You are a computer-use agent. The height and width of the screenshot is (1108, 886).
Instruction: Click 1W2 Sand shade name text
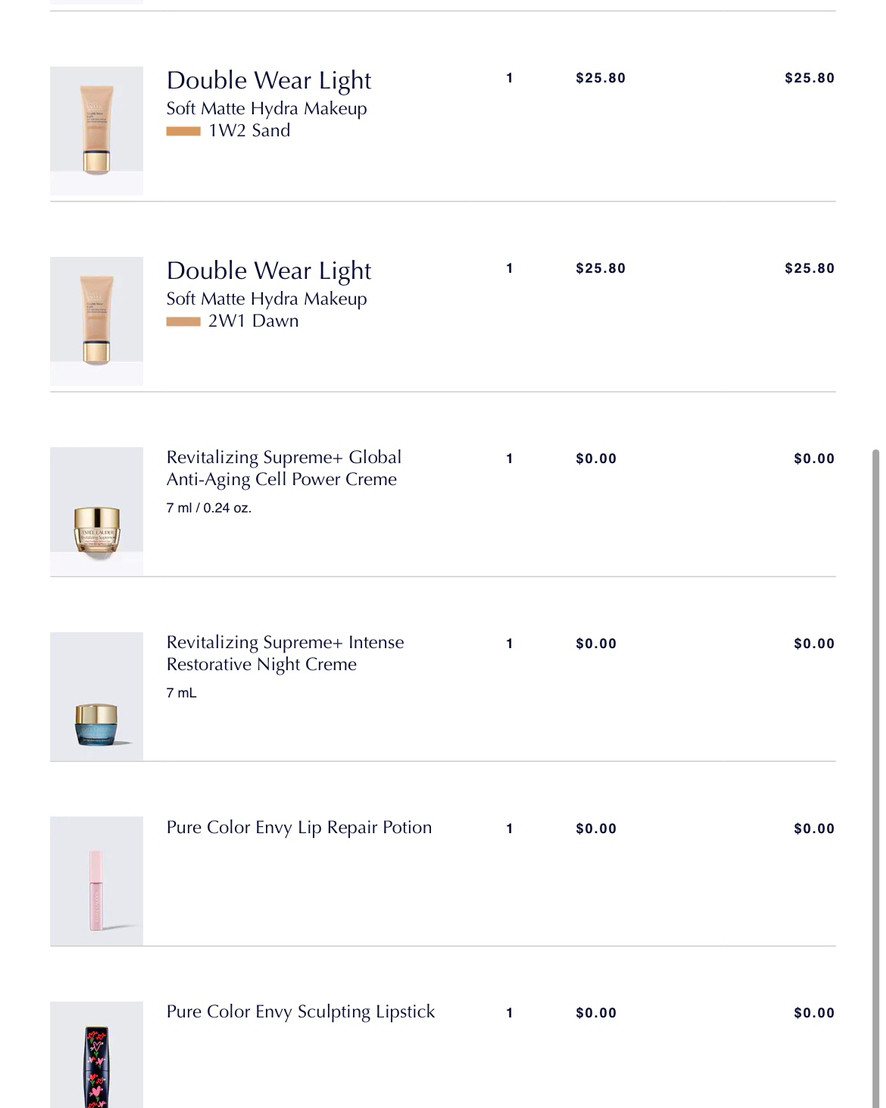pos(249,131)
